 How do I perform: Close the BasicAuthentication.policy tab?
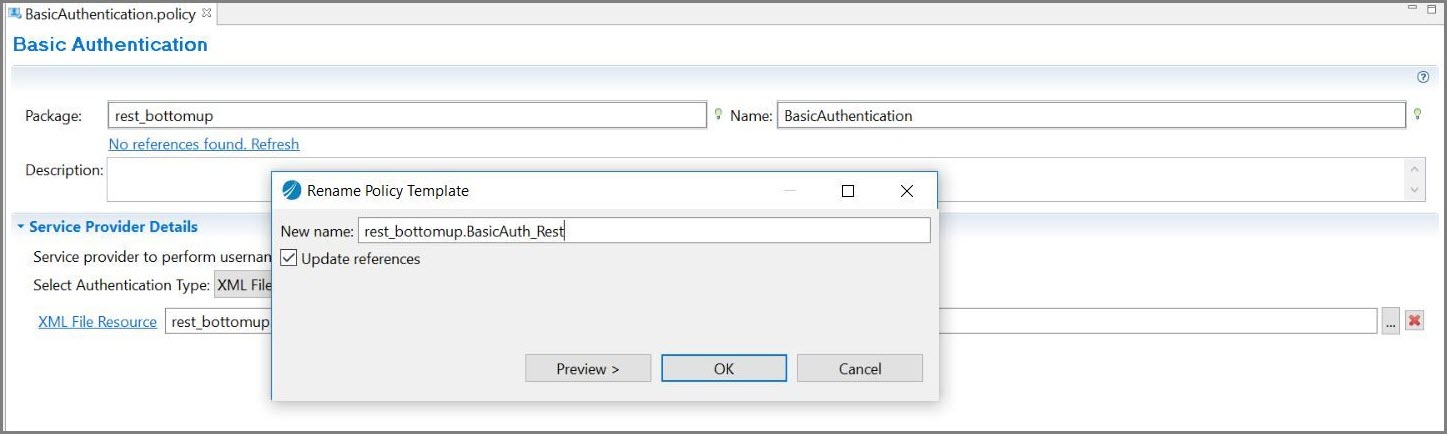206,14
